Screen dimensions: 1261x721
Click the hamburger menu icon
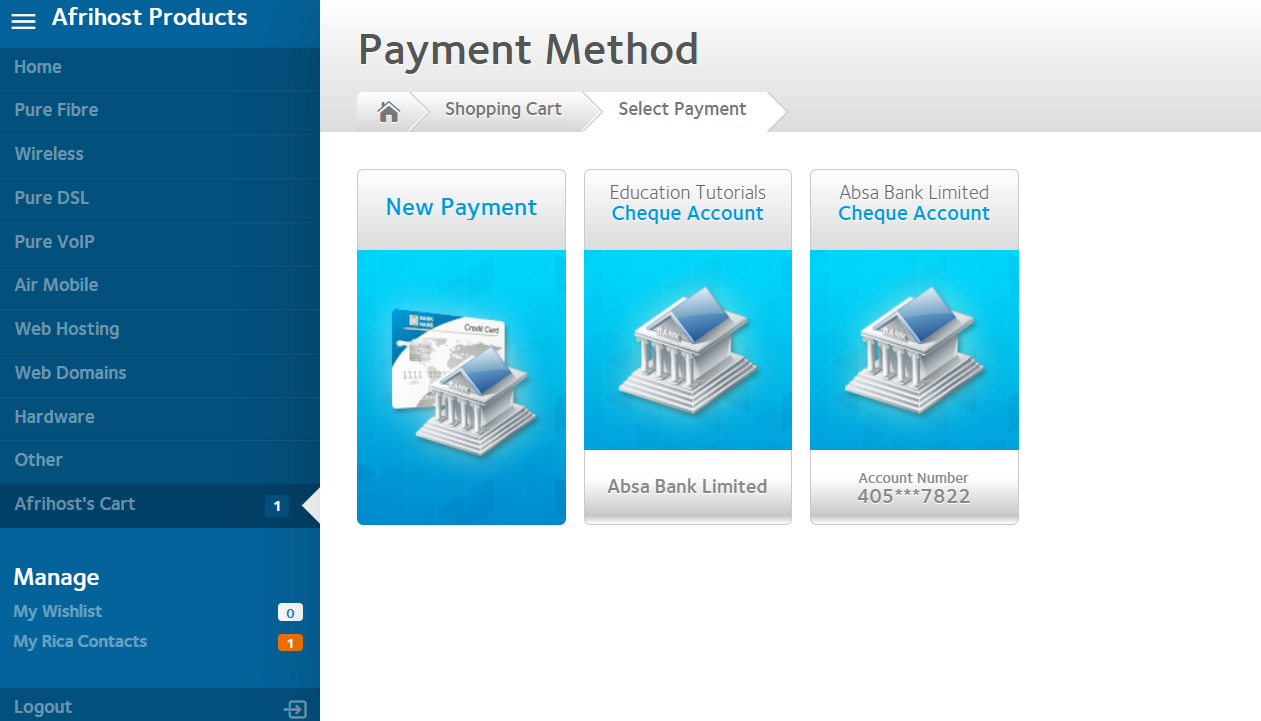click(23, 21)
